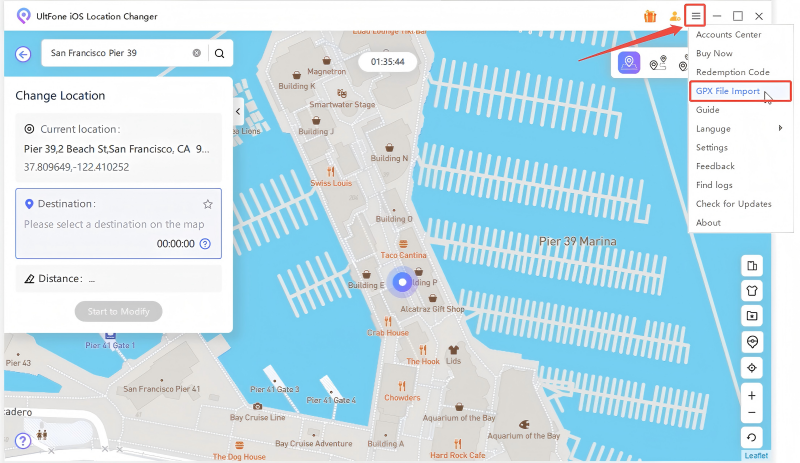This screenshot has width=800, height=463.
Task: Click the Taco Cantina map label
Action: point(403,255)
